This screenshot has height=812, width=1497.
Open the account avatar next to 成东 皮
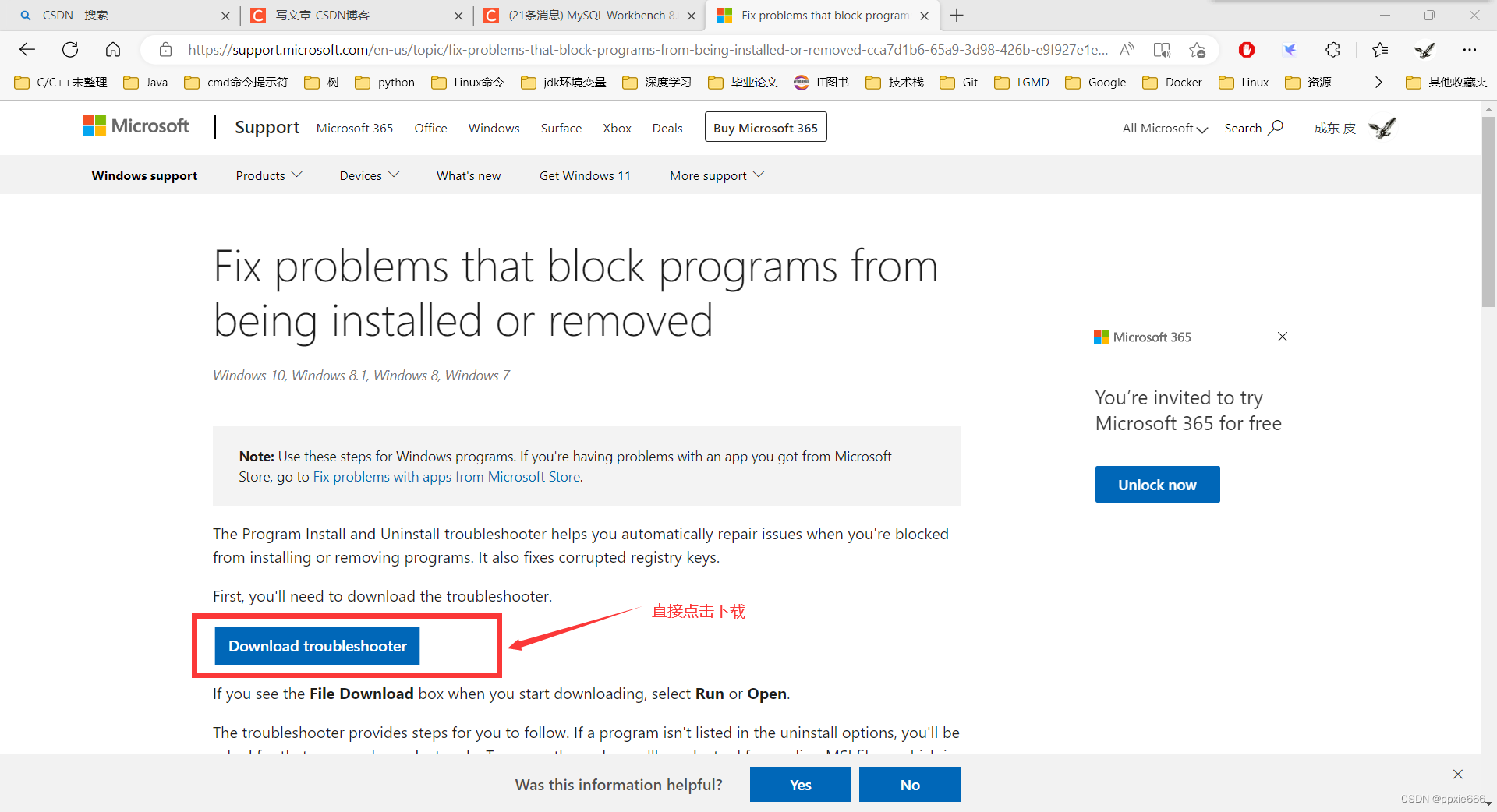click(x=1382, y=128)
